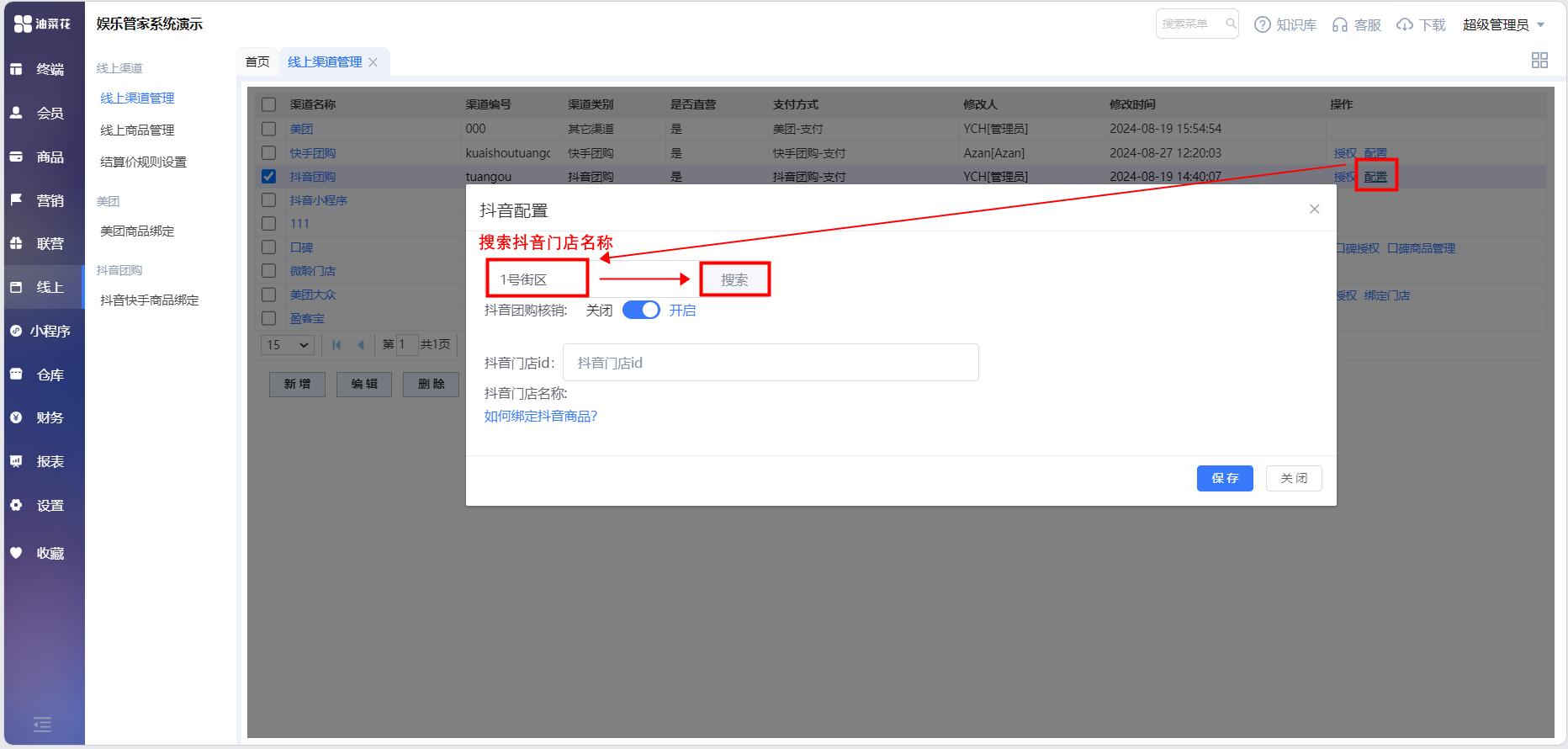Click the 编辑 button

point(364,384)
